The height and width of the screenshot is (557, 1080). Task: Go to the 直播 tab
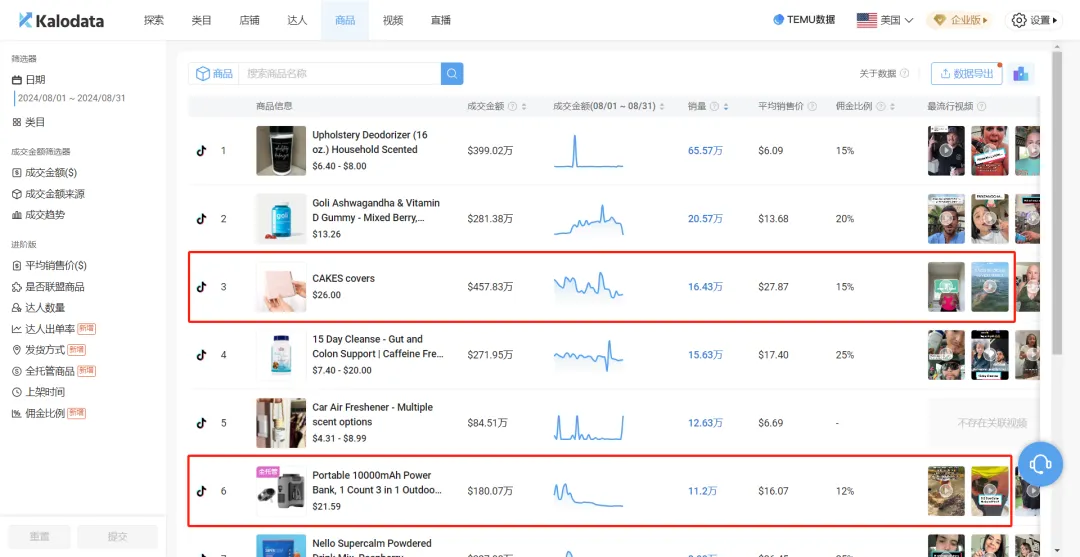441,20
